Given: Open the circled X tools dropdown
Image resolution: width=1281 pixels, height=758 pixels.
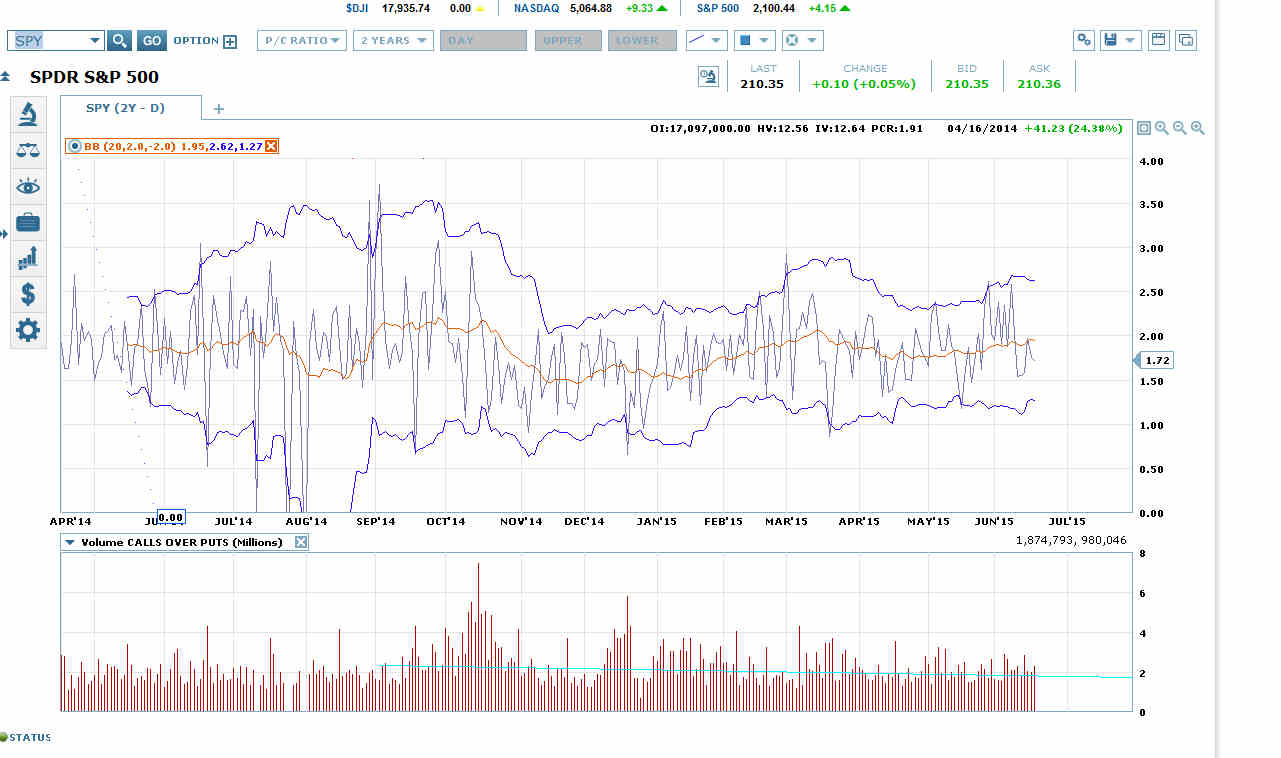Looking at the screenshot, I should click(802, 41).
